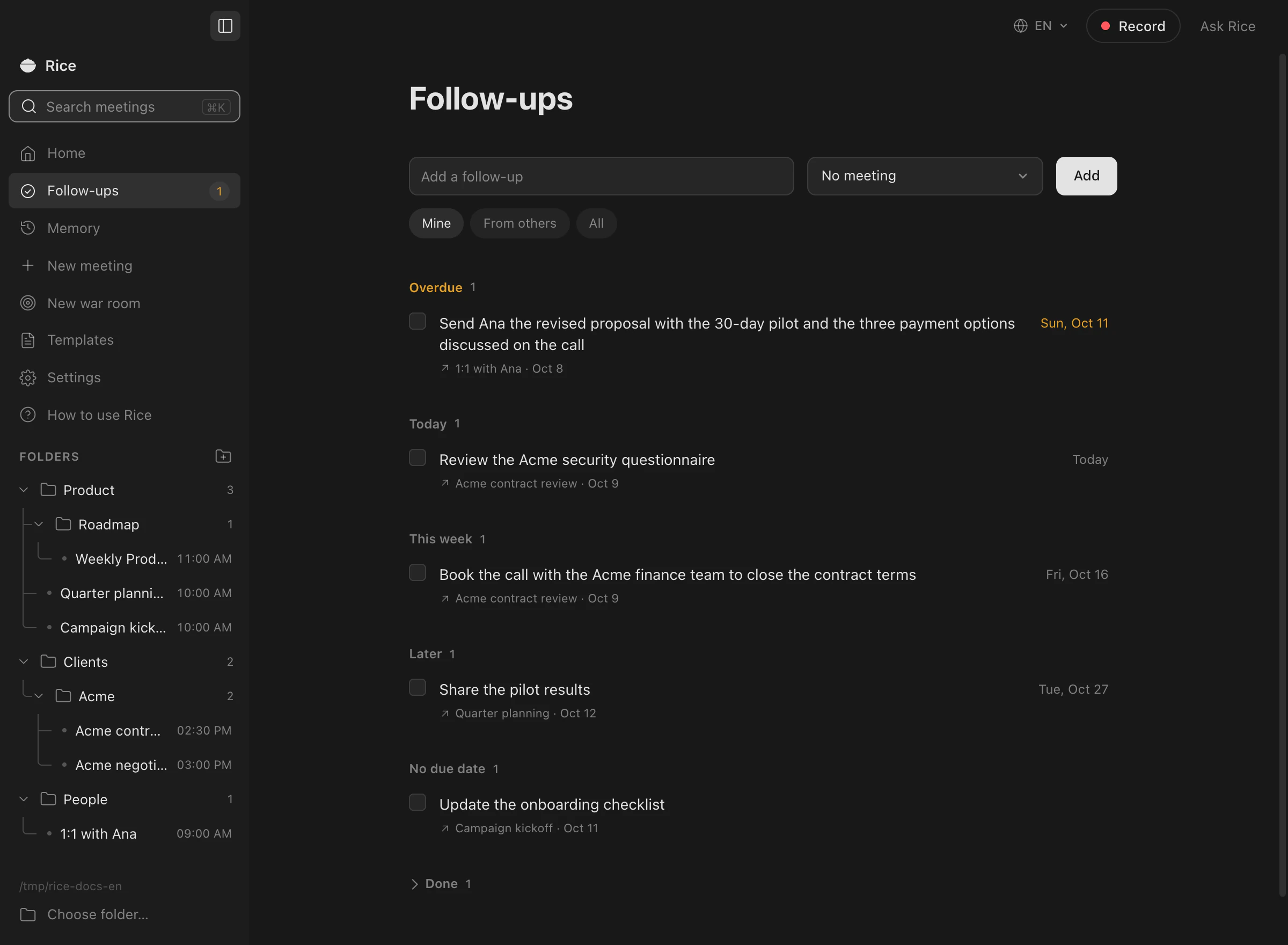Click the question mark icon for How to use Rice

(28, 415)
